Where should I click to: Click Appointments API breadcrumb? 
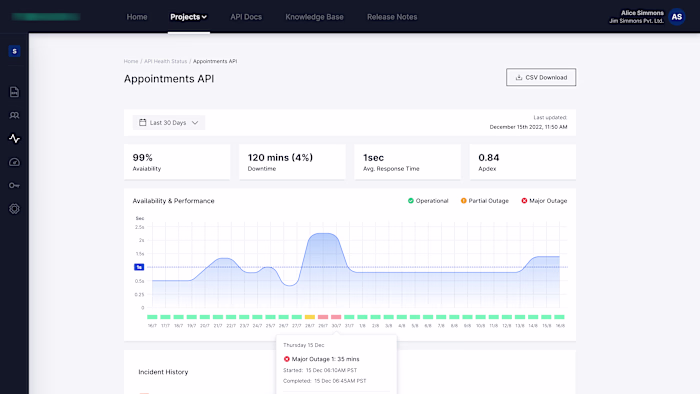pyautogui.click(x=215, y=61)
